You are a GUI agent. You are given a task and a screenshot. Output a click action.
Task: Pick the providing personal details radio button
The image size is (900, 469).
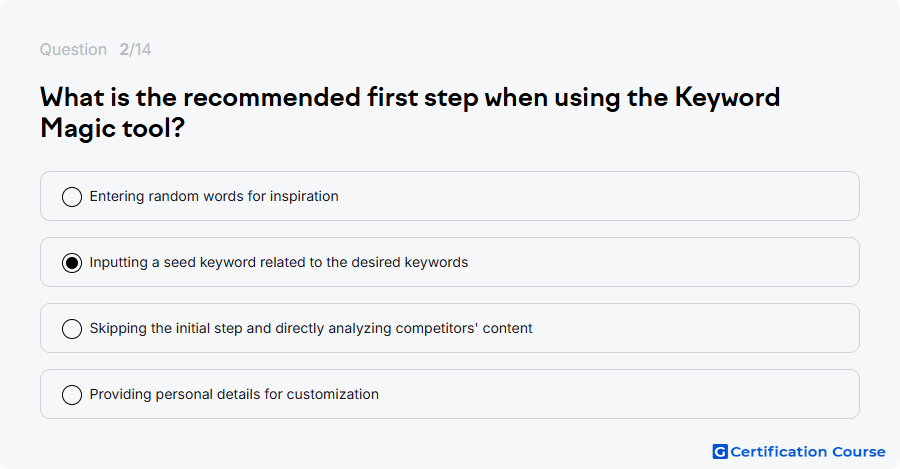pos(72,394)
